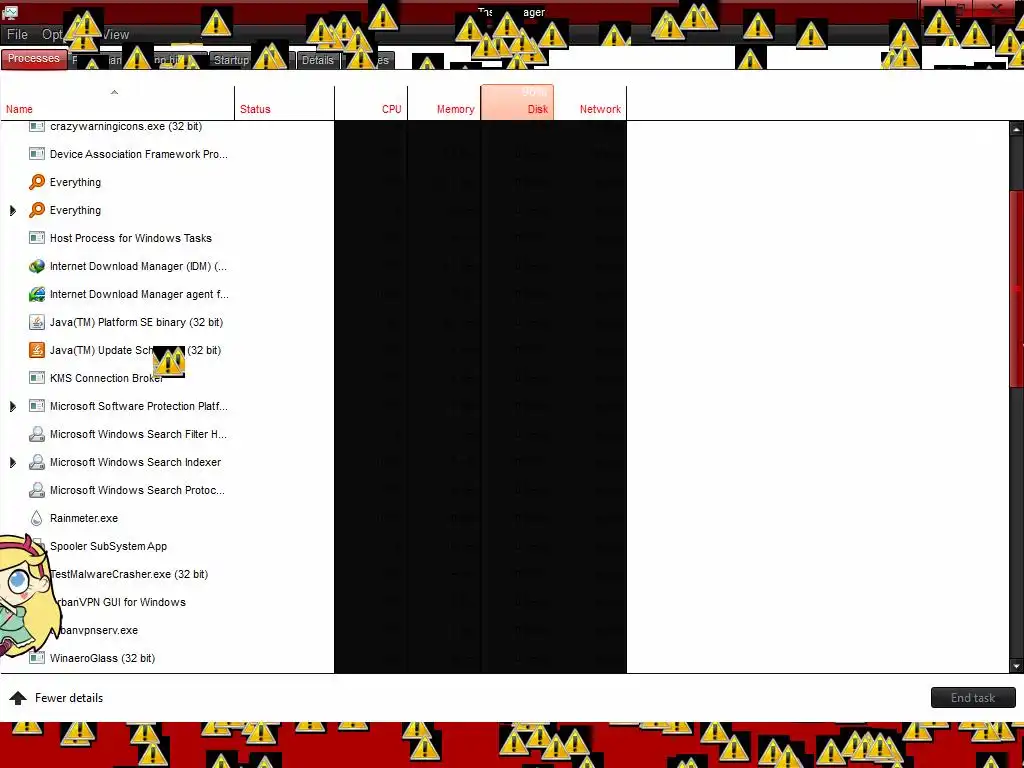Expand Microsoft Windows Search Indexer row

coord(12,462)
